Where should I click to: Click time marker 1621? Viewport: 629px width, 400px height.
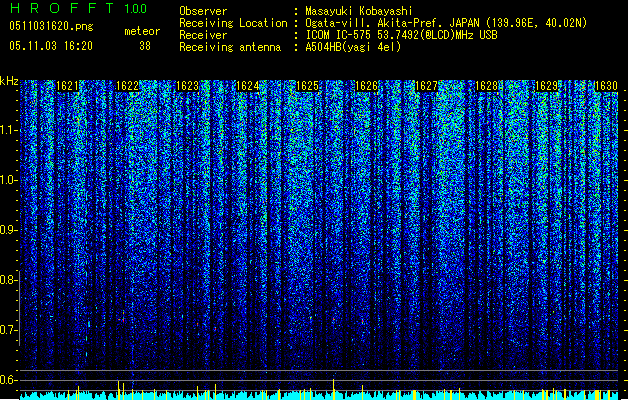[67, 86]
